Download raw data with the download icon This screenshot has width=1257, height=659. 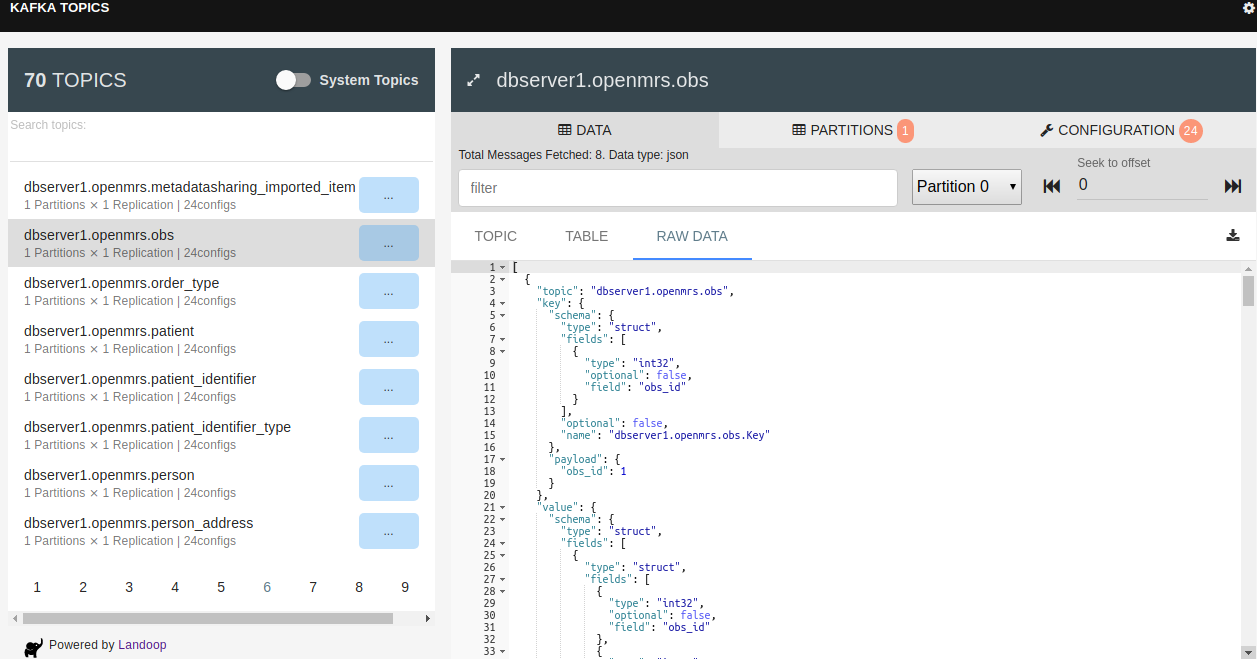1233,236
